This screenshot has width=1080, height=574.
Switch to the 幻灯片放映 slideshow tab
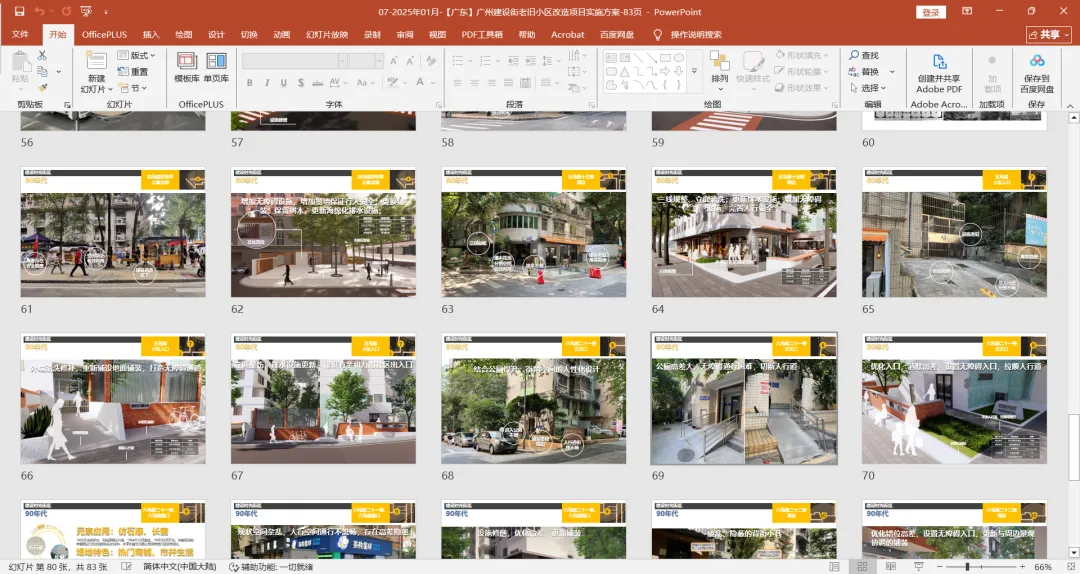(327, 34)
